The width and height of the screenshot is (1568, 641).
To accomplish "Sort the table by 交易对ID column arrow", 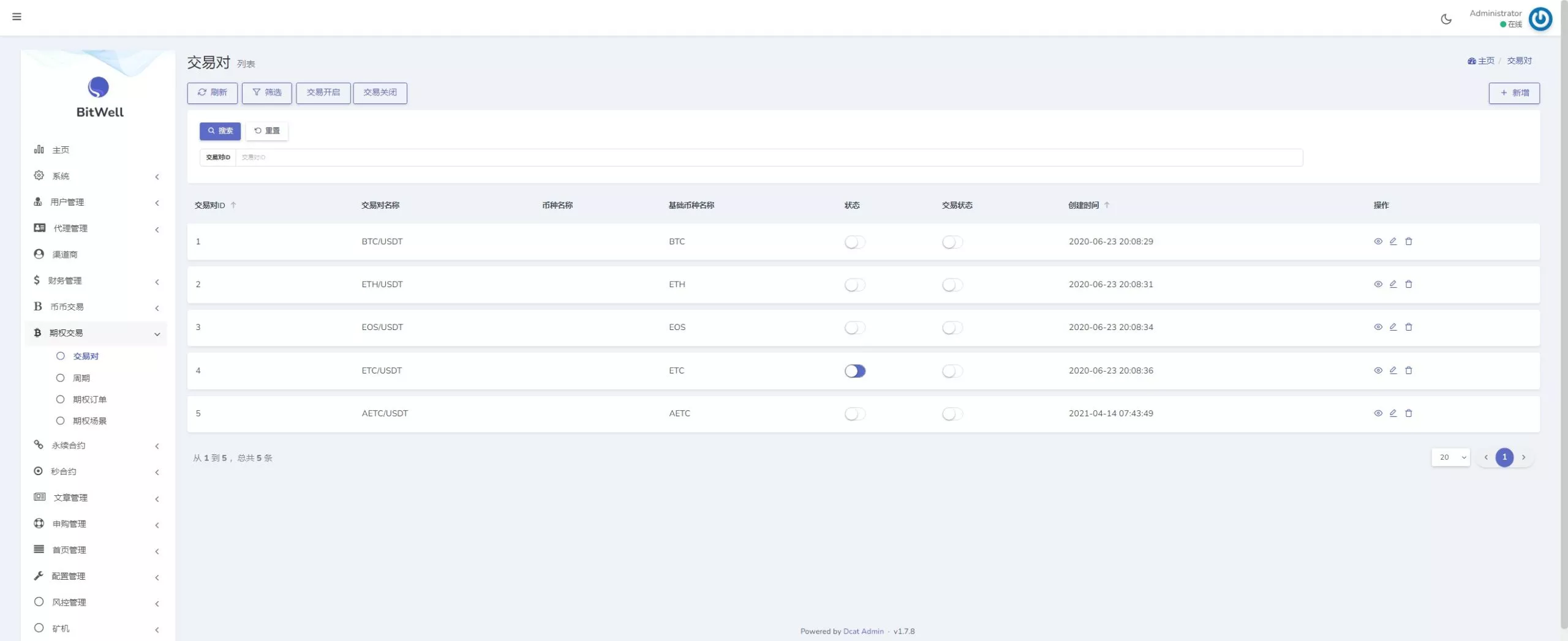I will 233,205.
